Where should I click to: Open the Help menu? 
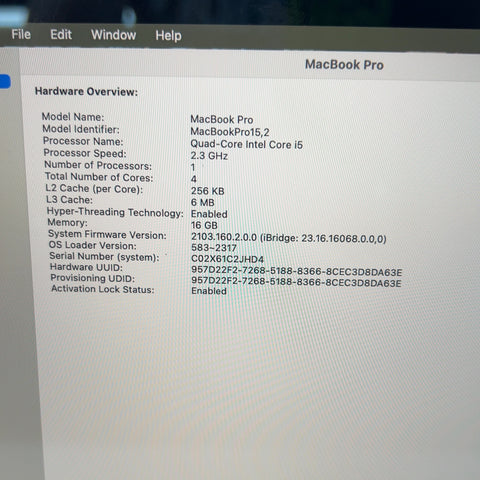pyautogui.click(x=168, y=36)
